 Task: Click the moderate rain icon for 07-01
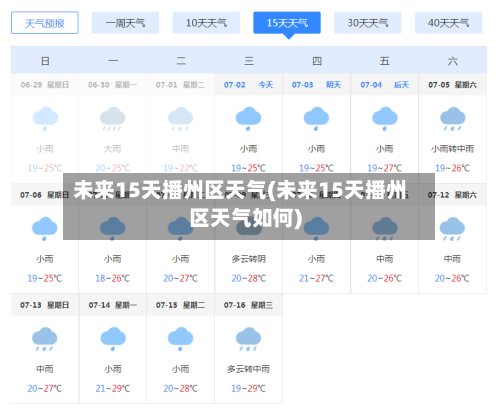(x=180, y=119)
